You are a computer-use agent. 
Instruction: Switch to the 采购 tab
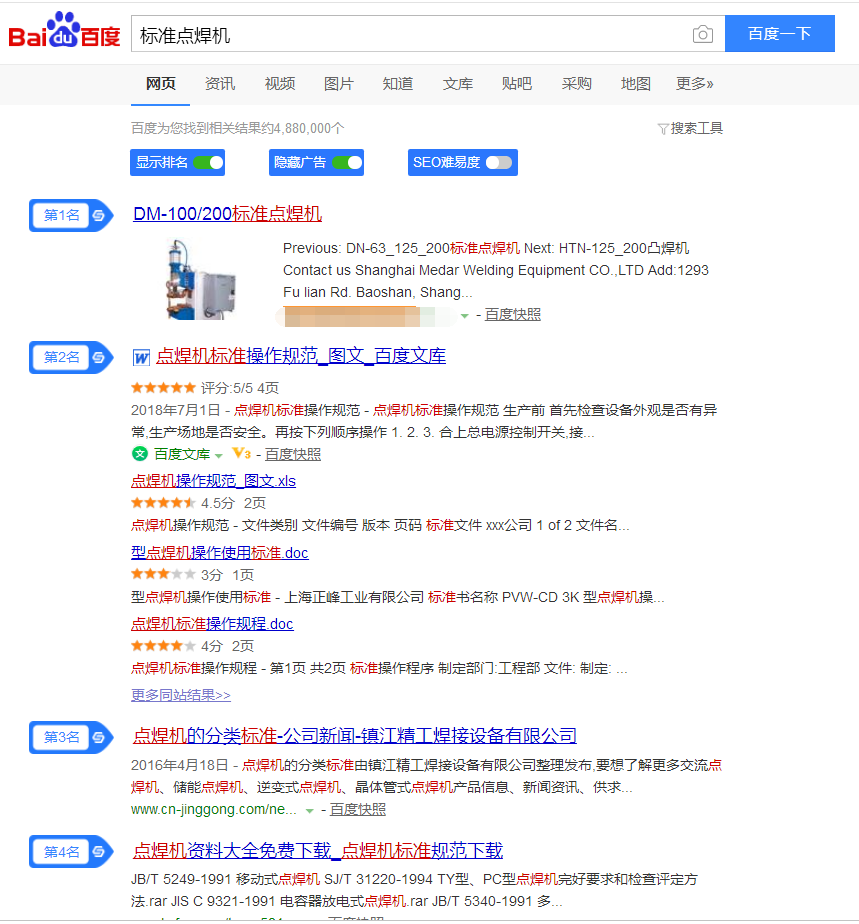pyautogui.click(x=576, y=84)
